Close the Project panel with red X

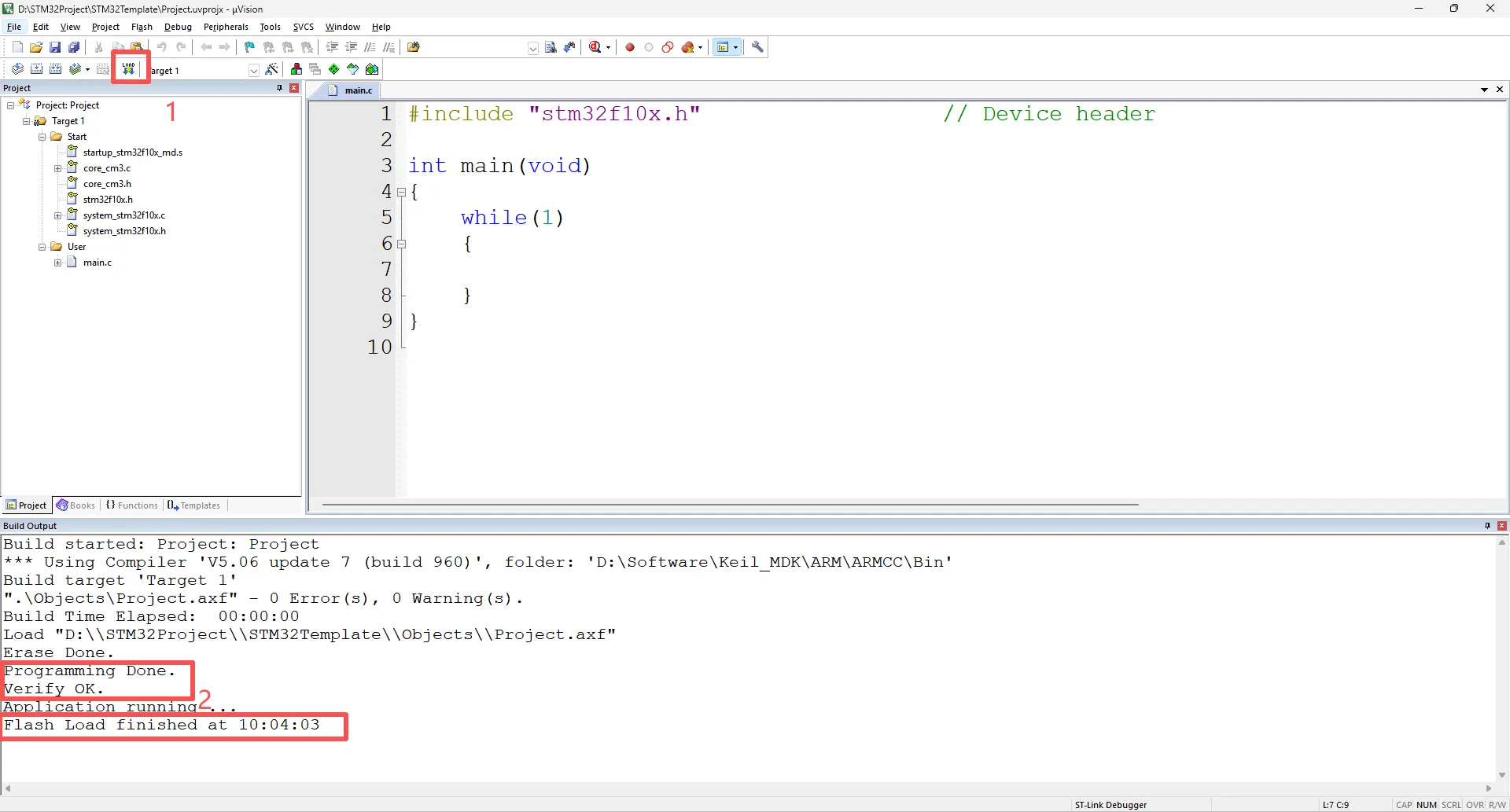tap(294, 88)
